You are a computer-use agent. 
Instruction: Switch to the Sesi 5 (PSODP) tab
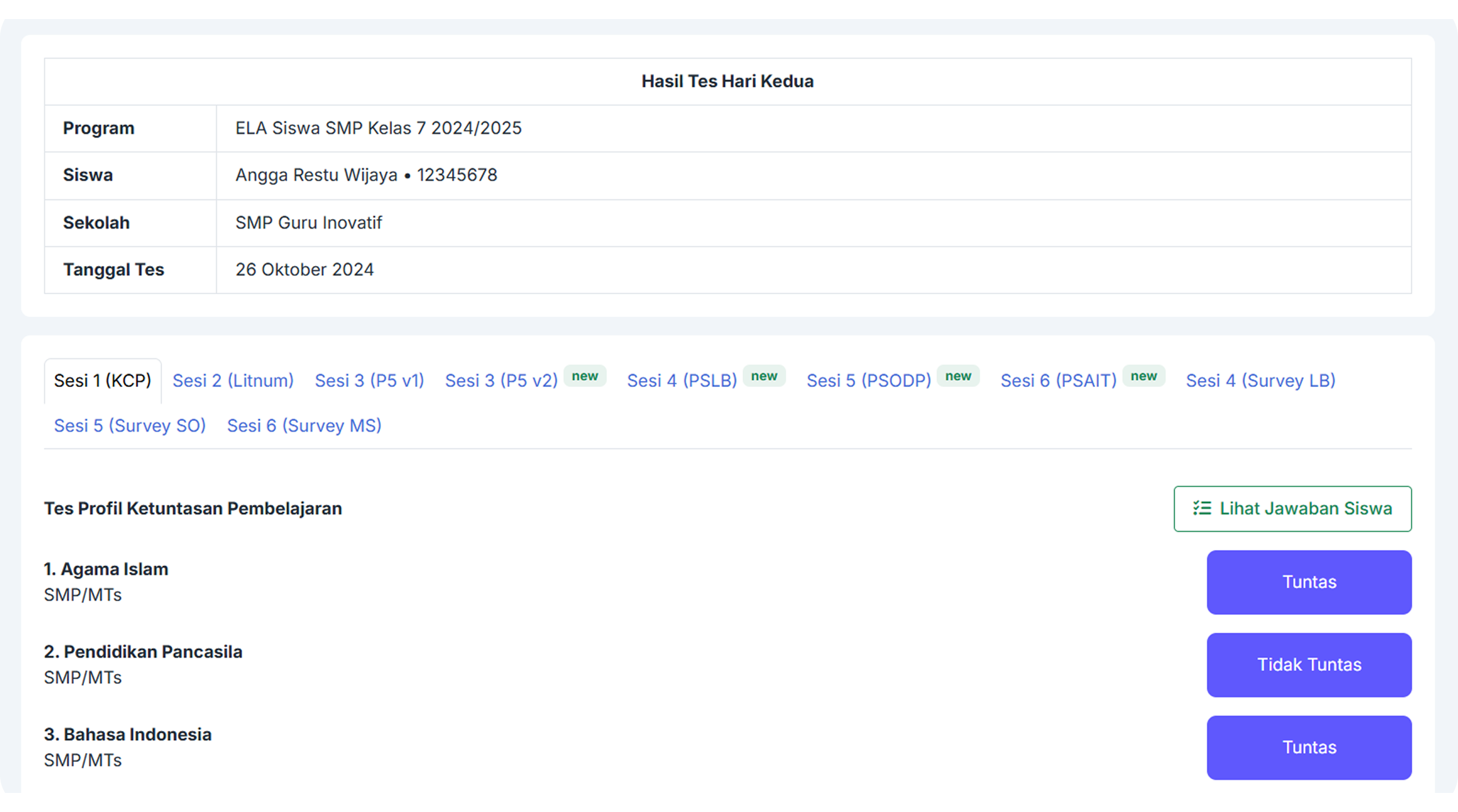868,380
